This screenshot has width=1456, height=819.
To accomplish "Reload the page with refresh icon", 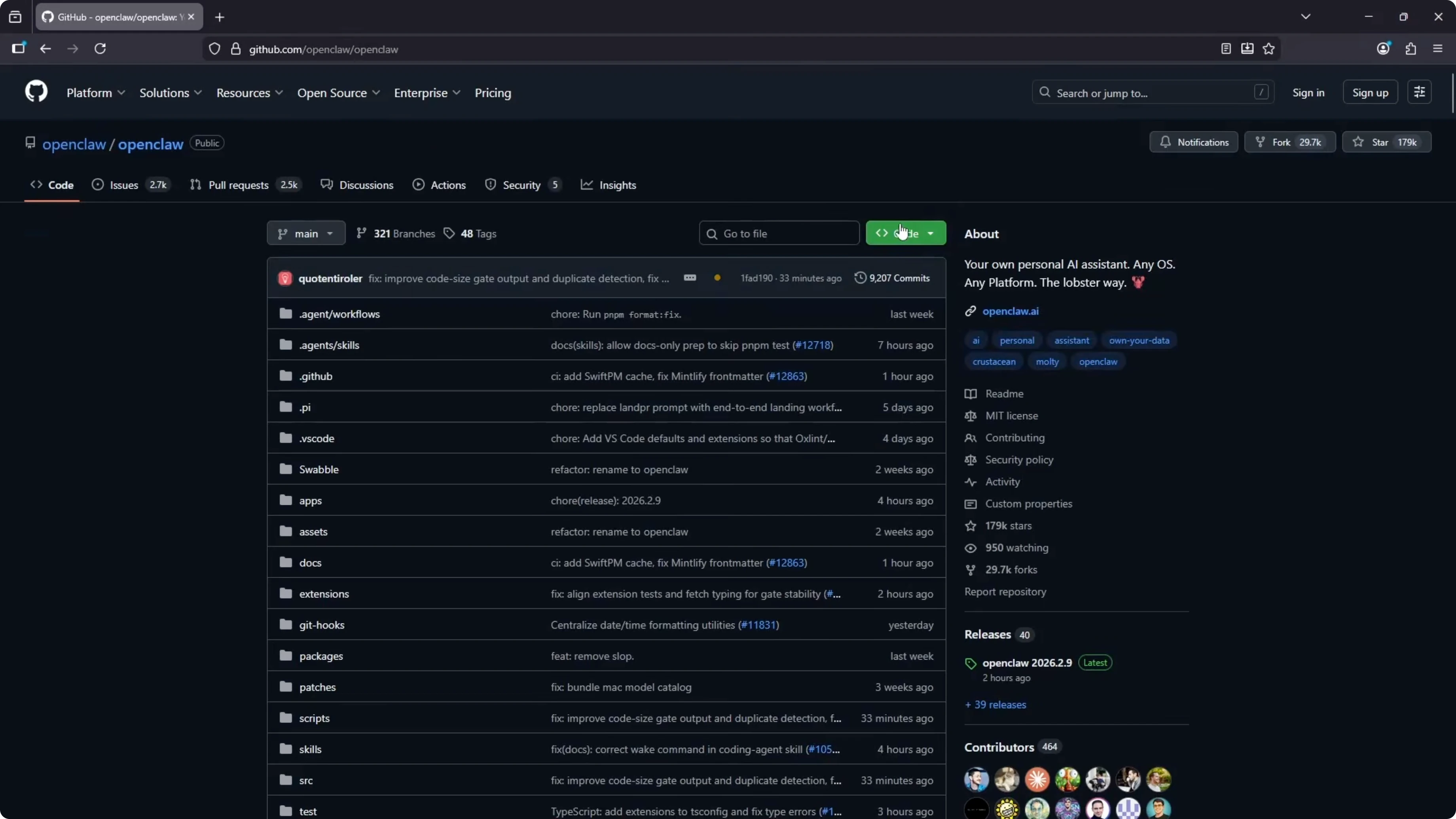I will pos(100,49).
